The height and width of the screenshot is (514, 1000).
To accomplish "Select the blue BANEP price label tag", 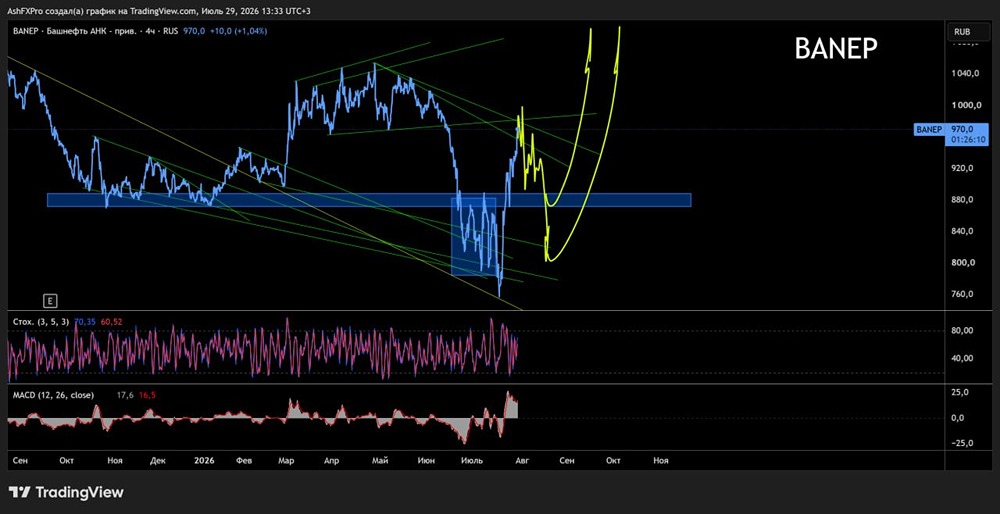I will (928, 129).
